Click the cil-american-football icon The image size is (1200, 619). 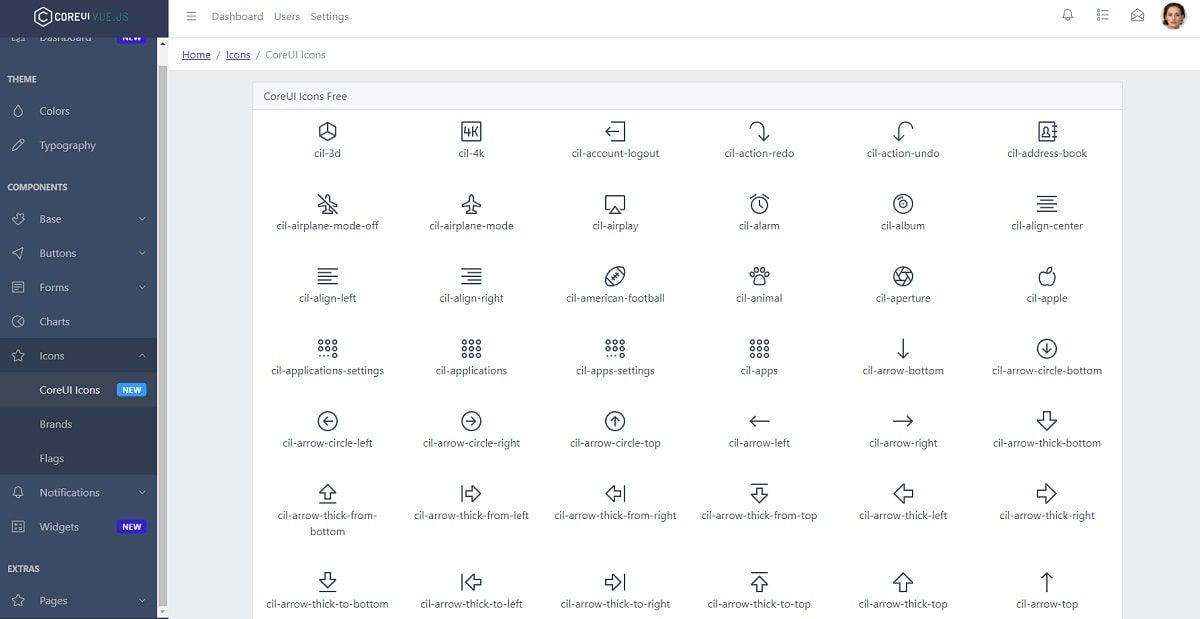pos(615,276)
